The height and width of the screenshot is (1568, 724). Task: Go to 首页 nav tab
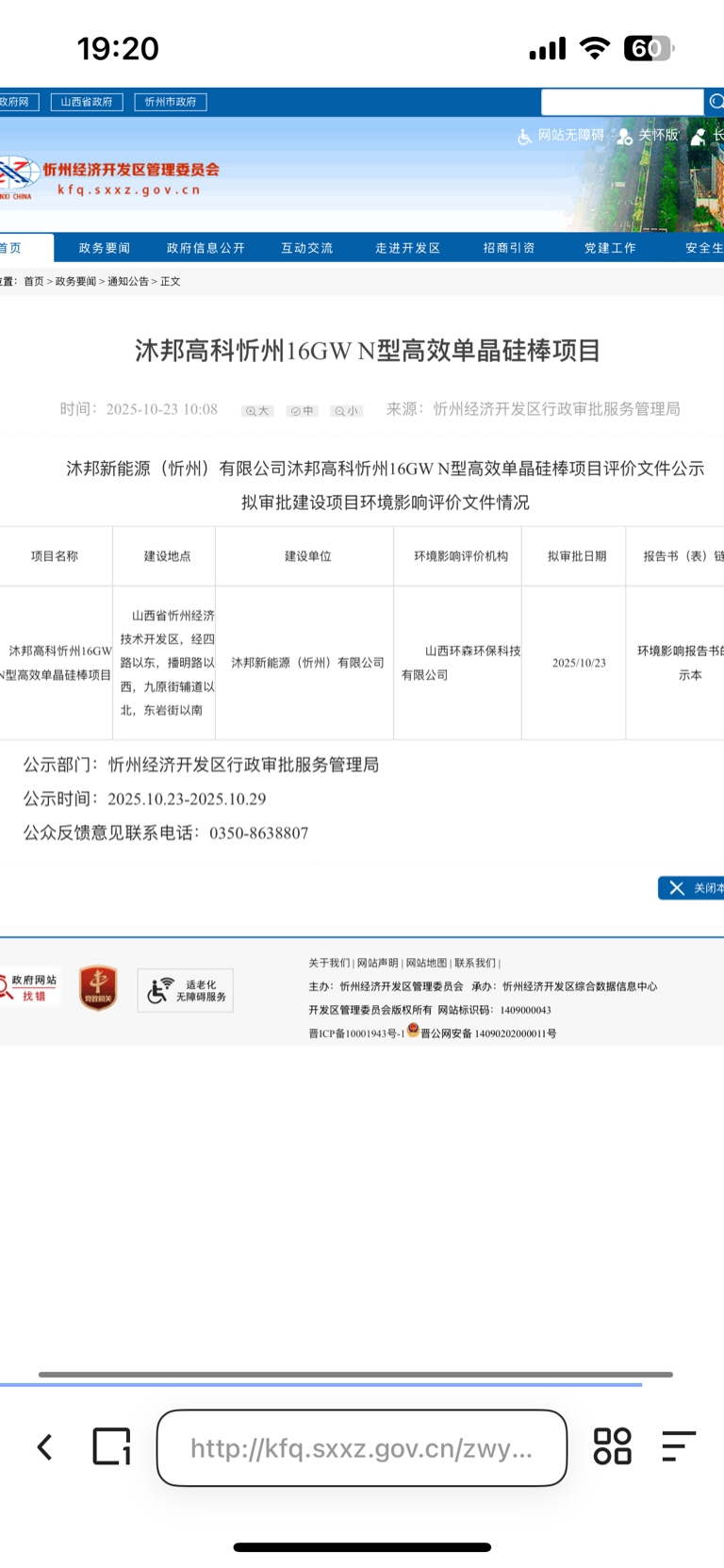pos(25,248)
